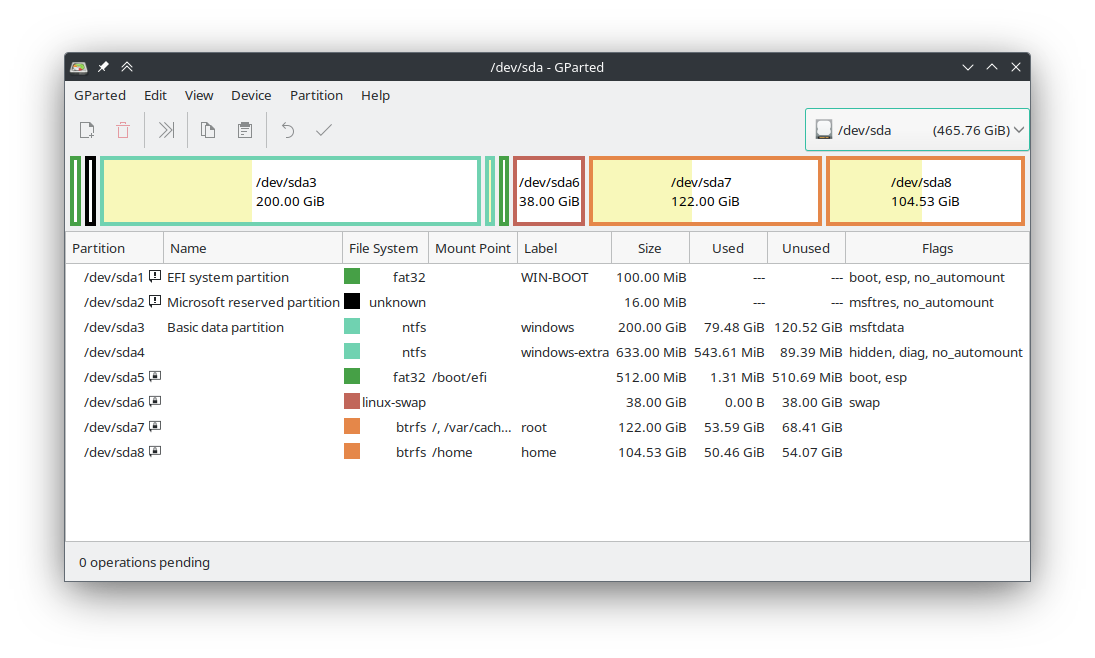This screenshot has width=1095, height=658.
Task: Click the lock icon next to /dev/sda7
Action: tap(155, 426)
